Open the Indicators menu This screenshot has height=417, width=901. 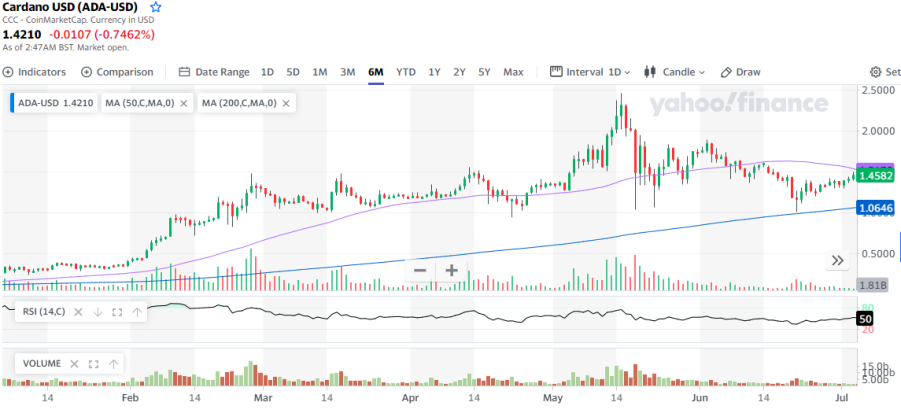tap(34, 72)
